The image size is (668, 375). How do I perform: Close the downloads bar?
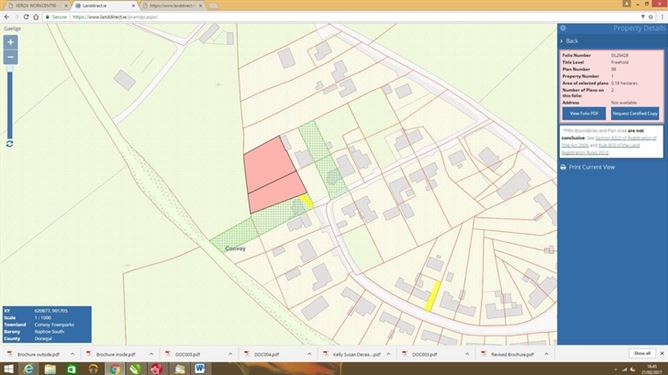(x=662, y=353)
